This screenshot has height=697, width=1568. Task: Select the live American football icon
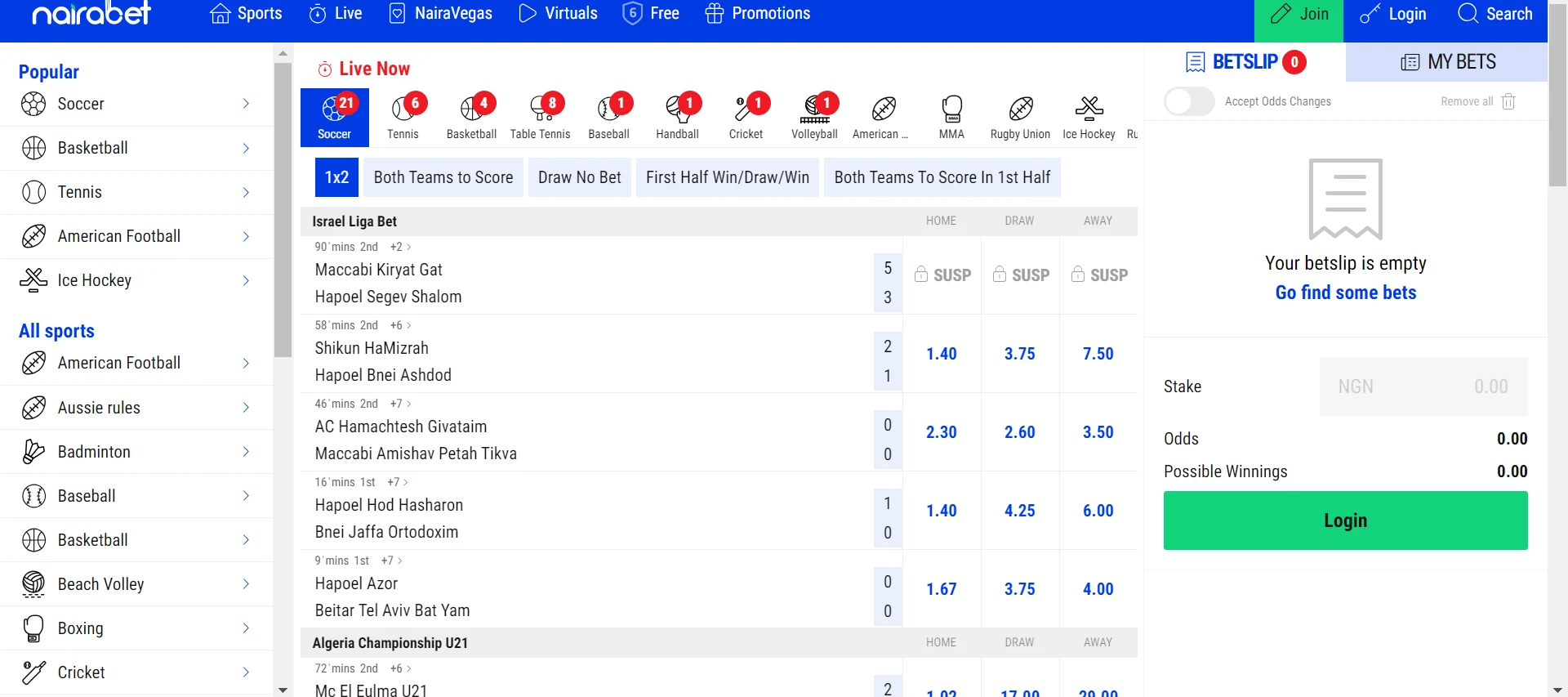tap(883, 118)
